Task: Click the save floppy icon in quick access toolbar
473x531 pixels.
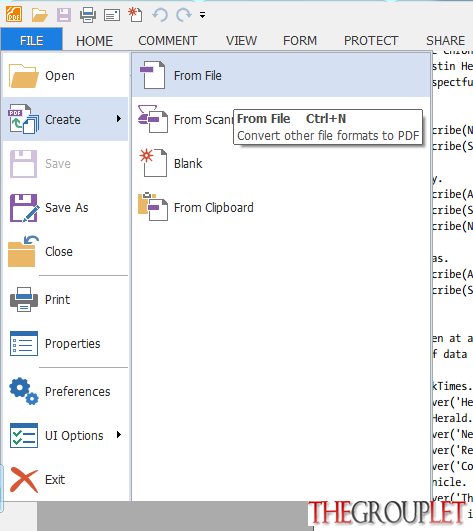Action: tap(64, 15)
